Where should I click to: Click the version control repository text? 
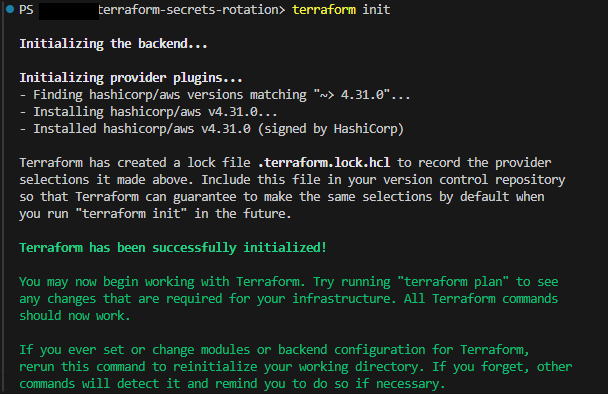474,180
